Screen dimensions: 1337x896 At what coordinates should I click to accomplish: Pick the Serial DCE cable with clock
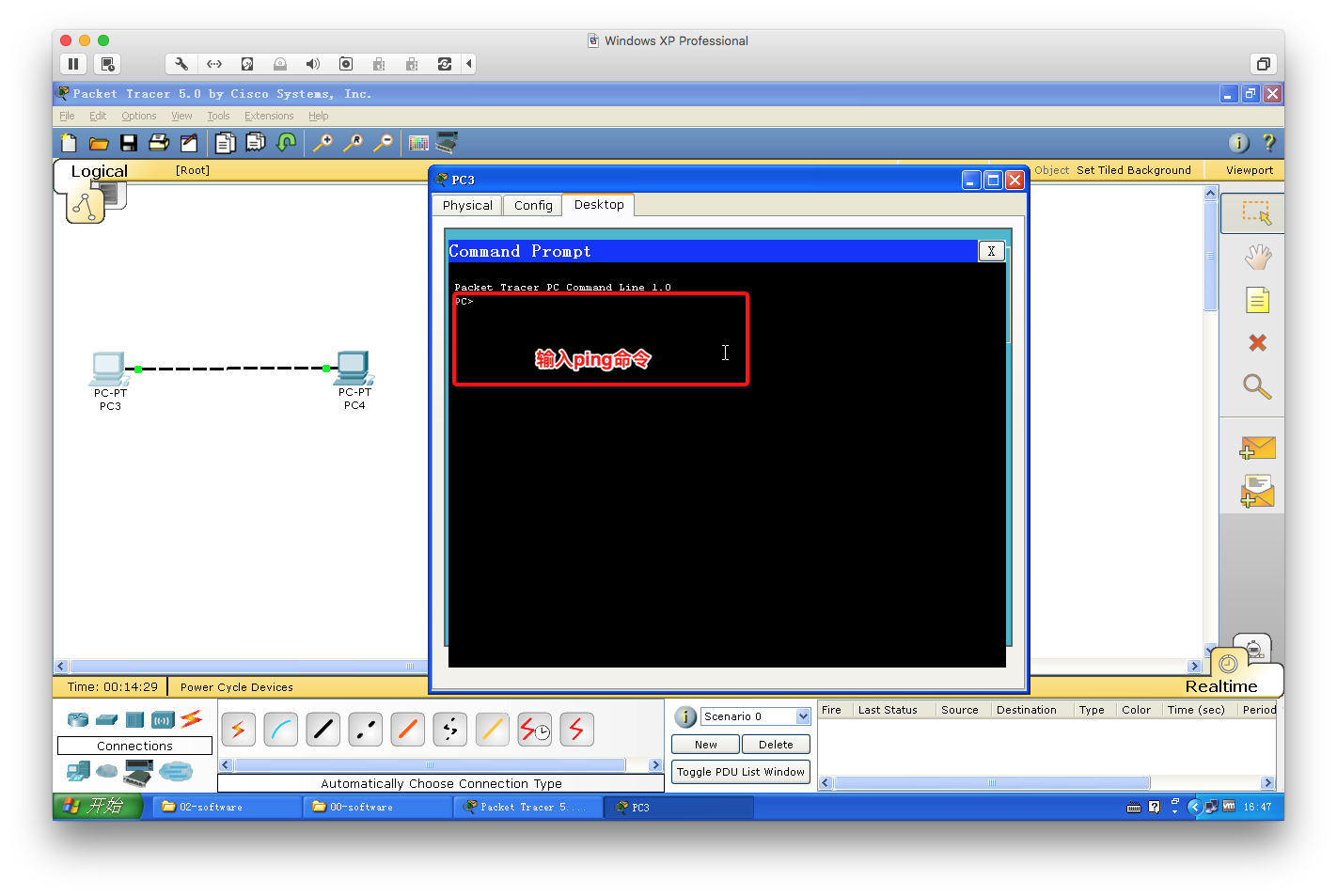tap(535, 730)
